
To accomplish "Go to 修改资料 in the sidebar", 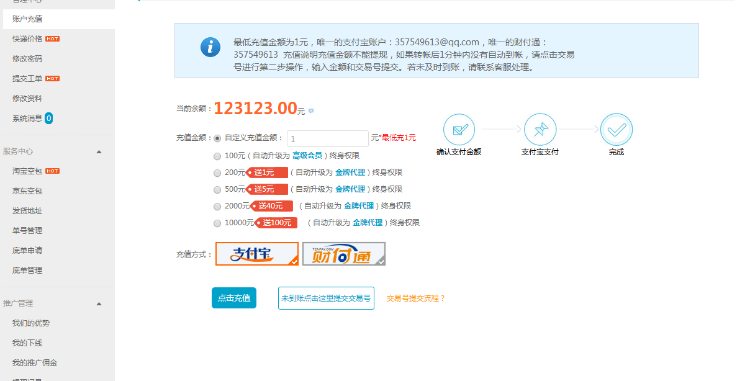I will tap(27, 98).
